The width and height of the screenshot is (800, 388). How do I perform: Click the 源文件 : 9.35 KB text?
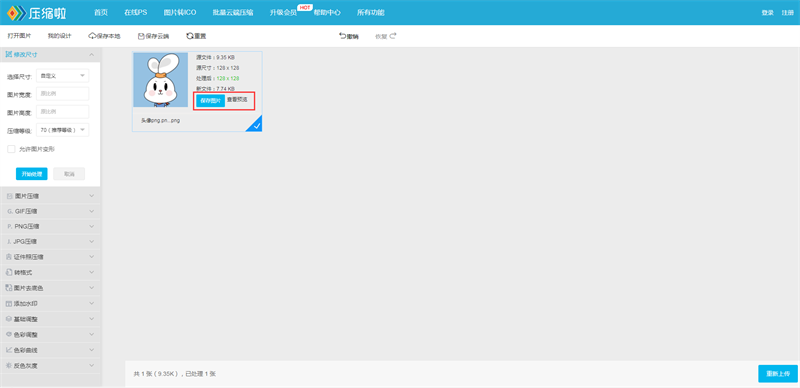(215, 58)
